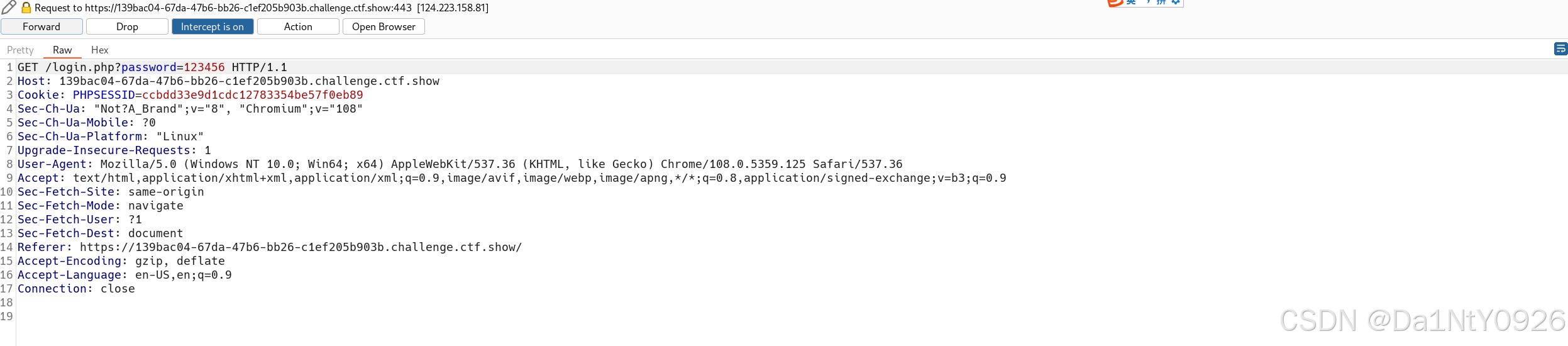The width and height of the screenshot is (1568, 346).
Task: Click the Host header line
Action: [228, 81]
